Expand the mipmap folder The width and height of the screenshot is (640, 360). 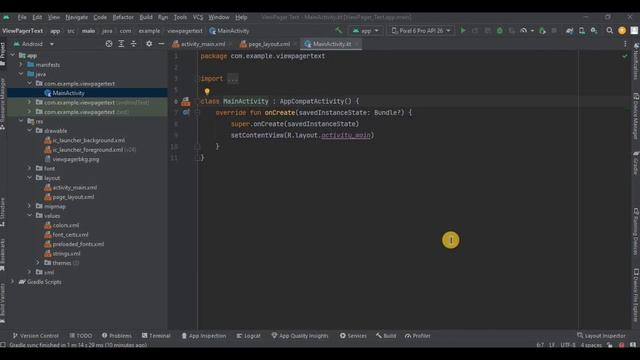30,206
